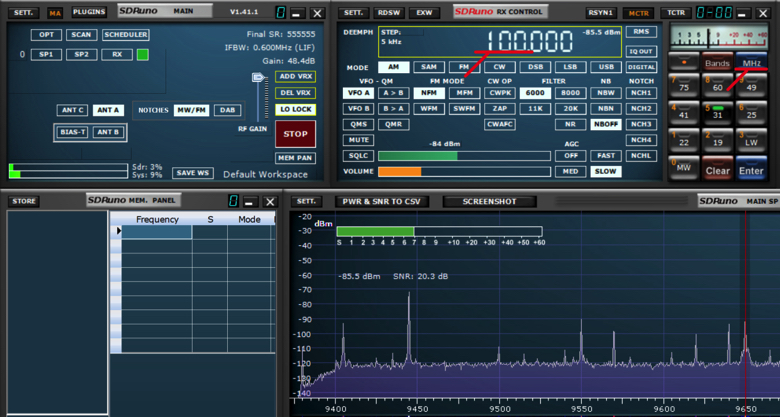The height and width of the screenshot is (417, 780).
Task: Switch to CW mode
Action: 499,67
